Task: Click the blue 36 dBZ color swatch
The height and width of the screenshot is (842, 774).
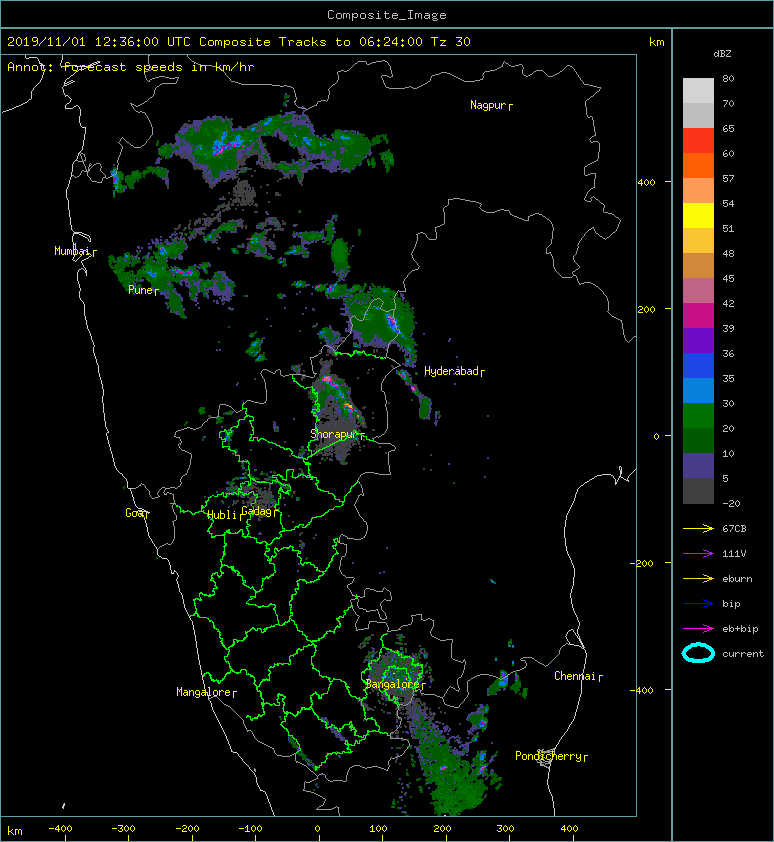Action: point(698,365)
